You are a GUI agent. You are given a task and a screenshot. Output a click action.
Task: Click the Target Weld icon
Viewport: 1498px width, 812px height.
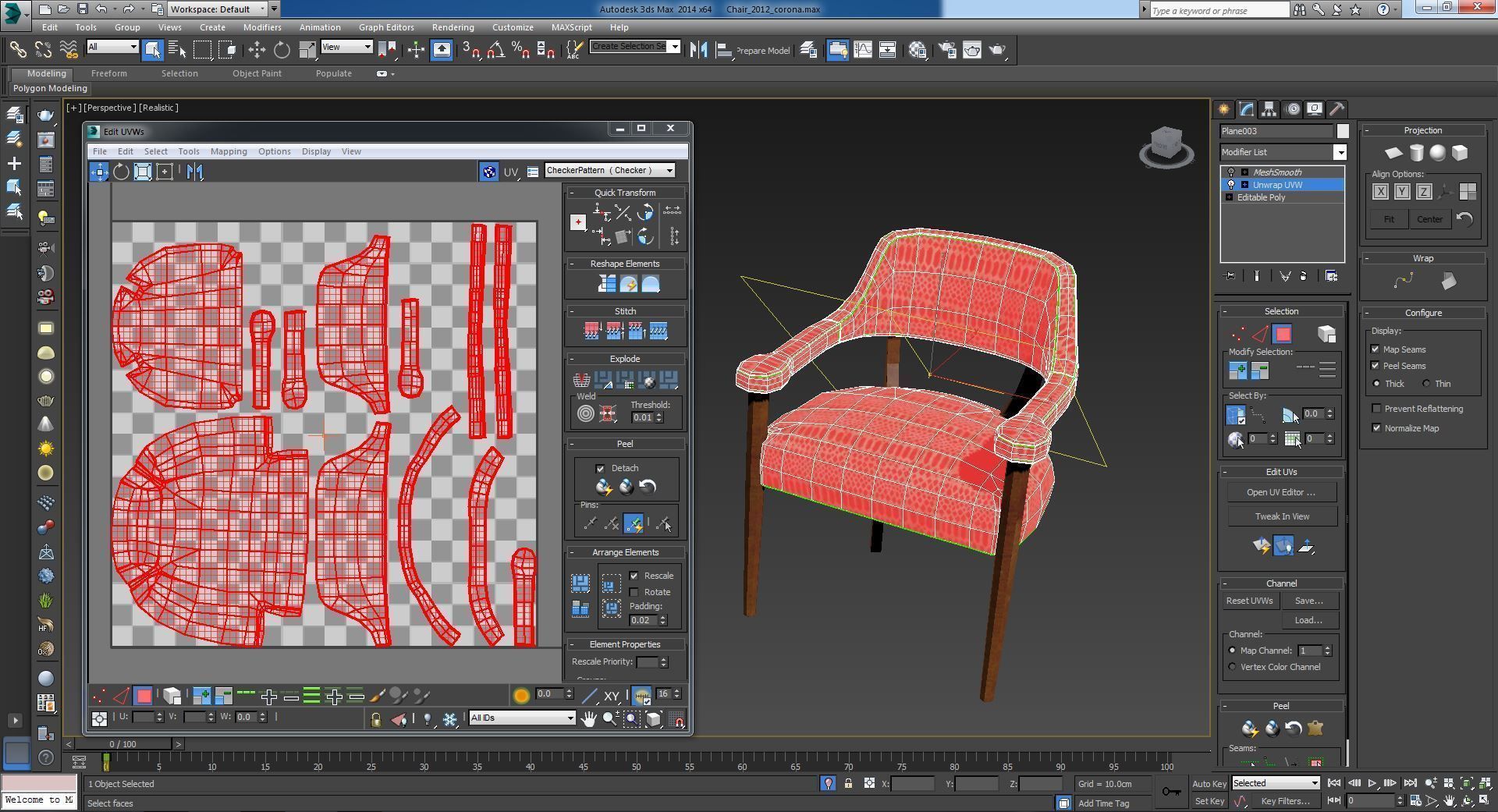tap(585, 414)
